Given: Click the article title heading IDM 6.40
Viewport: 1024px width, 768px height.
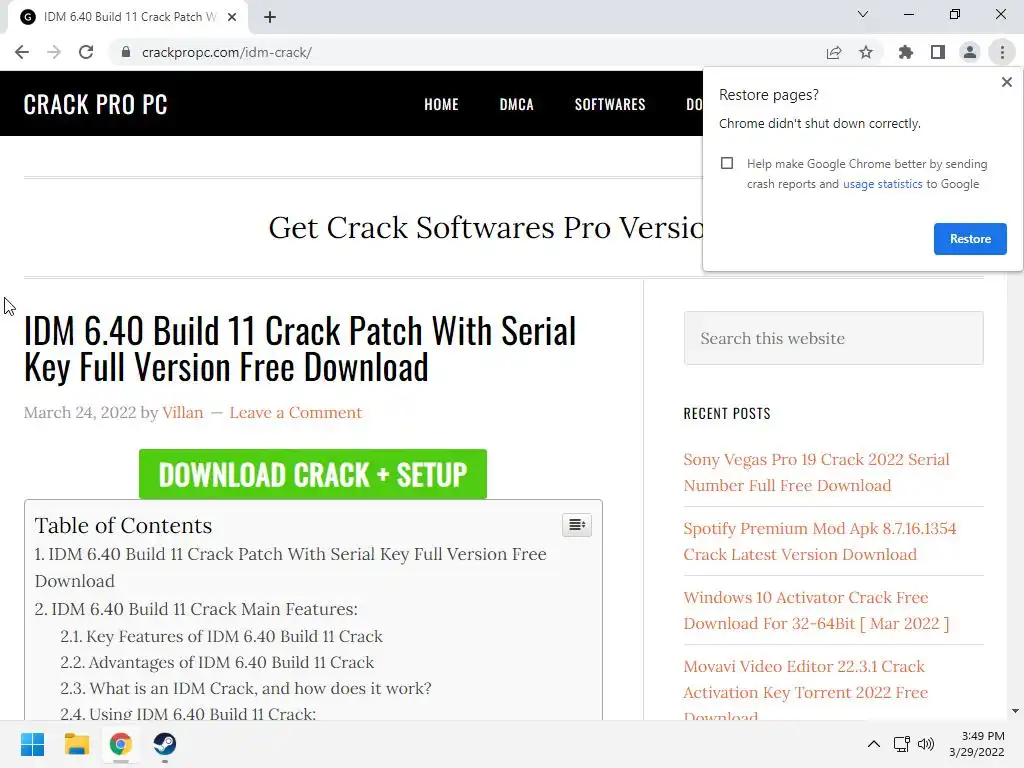Looking at the screenshot, I should coord(300,349).
